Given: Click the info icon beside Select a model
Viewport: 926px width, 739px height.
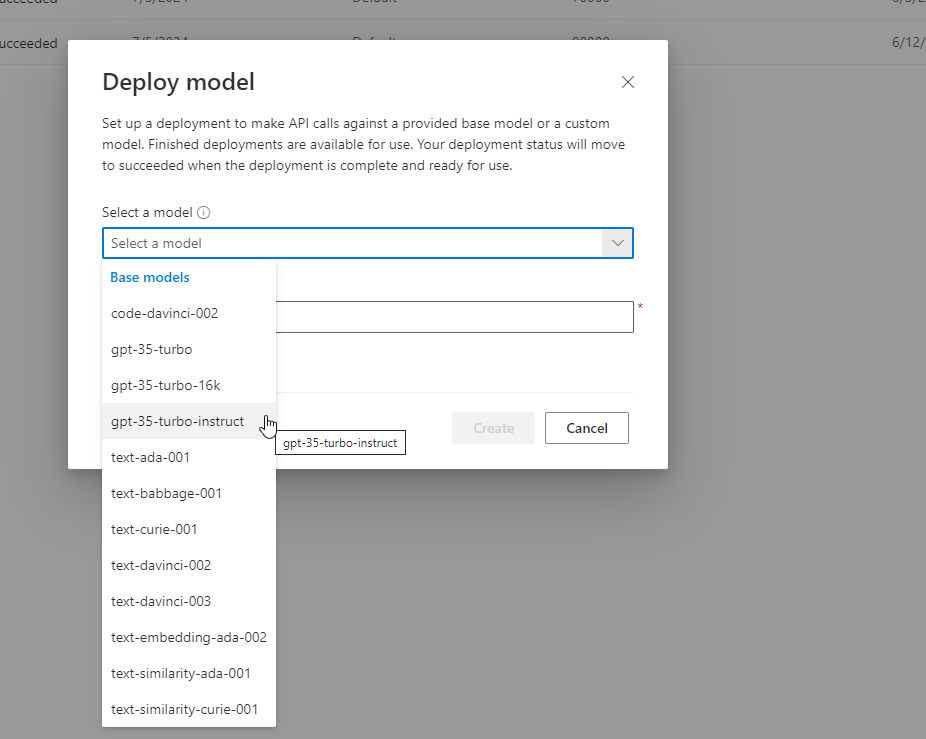Looking at the screenshot, I should click(204, 213).
